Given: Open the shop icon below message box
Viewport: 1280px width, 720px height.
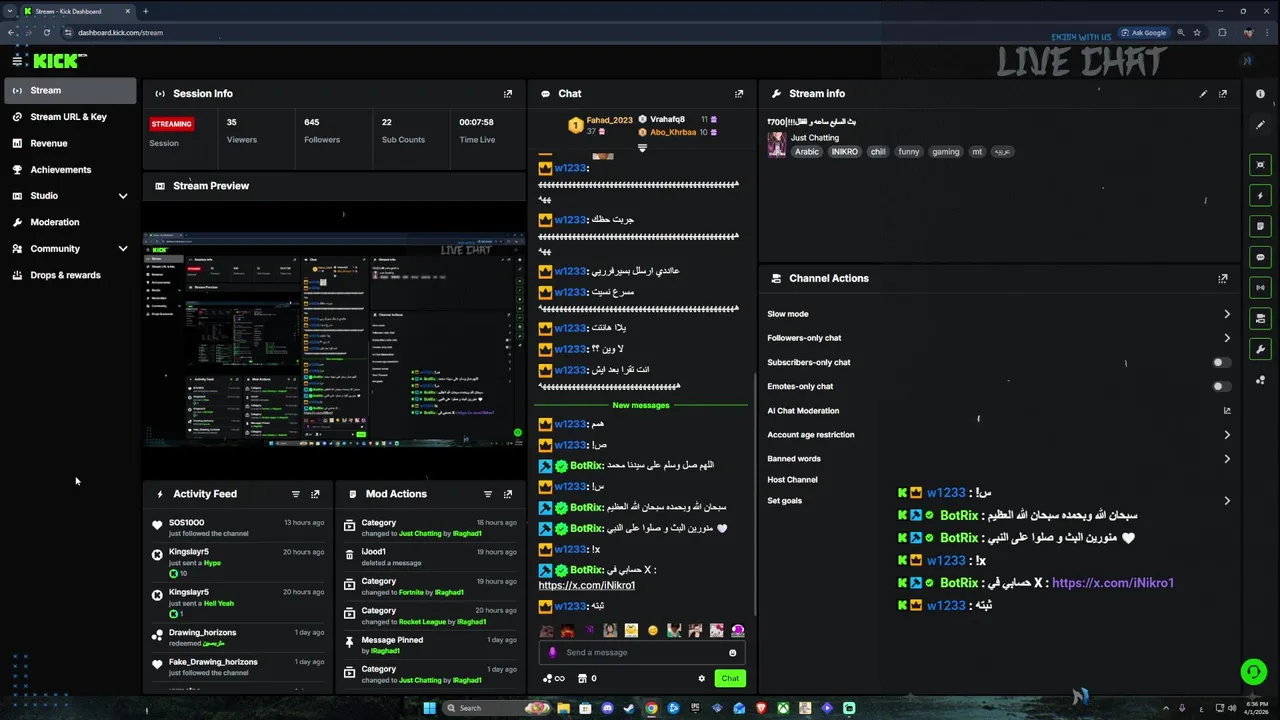Looking at the screenshot, I should [583, 678].
